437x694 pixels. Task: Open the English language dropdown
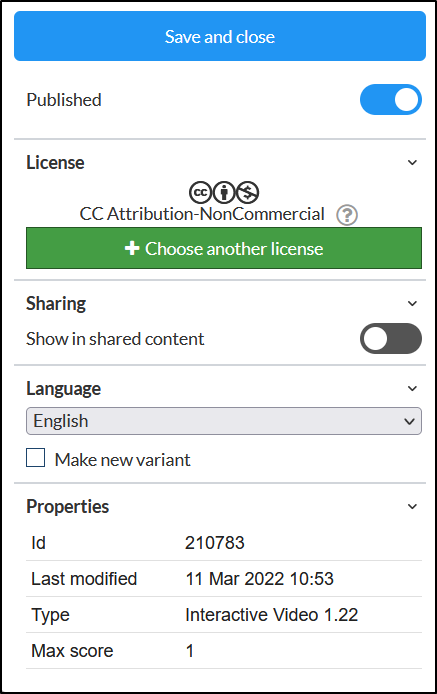[224, 421]
